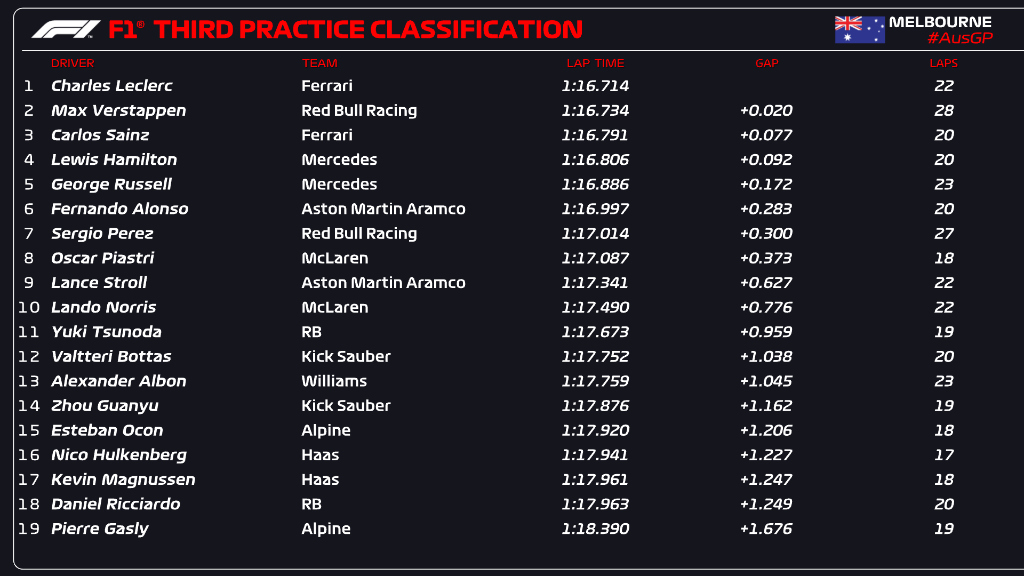Viewport: 1024px width, 576px height.
Task: Click Pierre Gasly's lap time 1:18.390
Action: (595, 529)
